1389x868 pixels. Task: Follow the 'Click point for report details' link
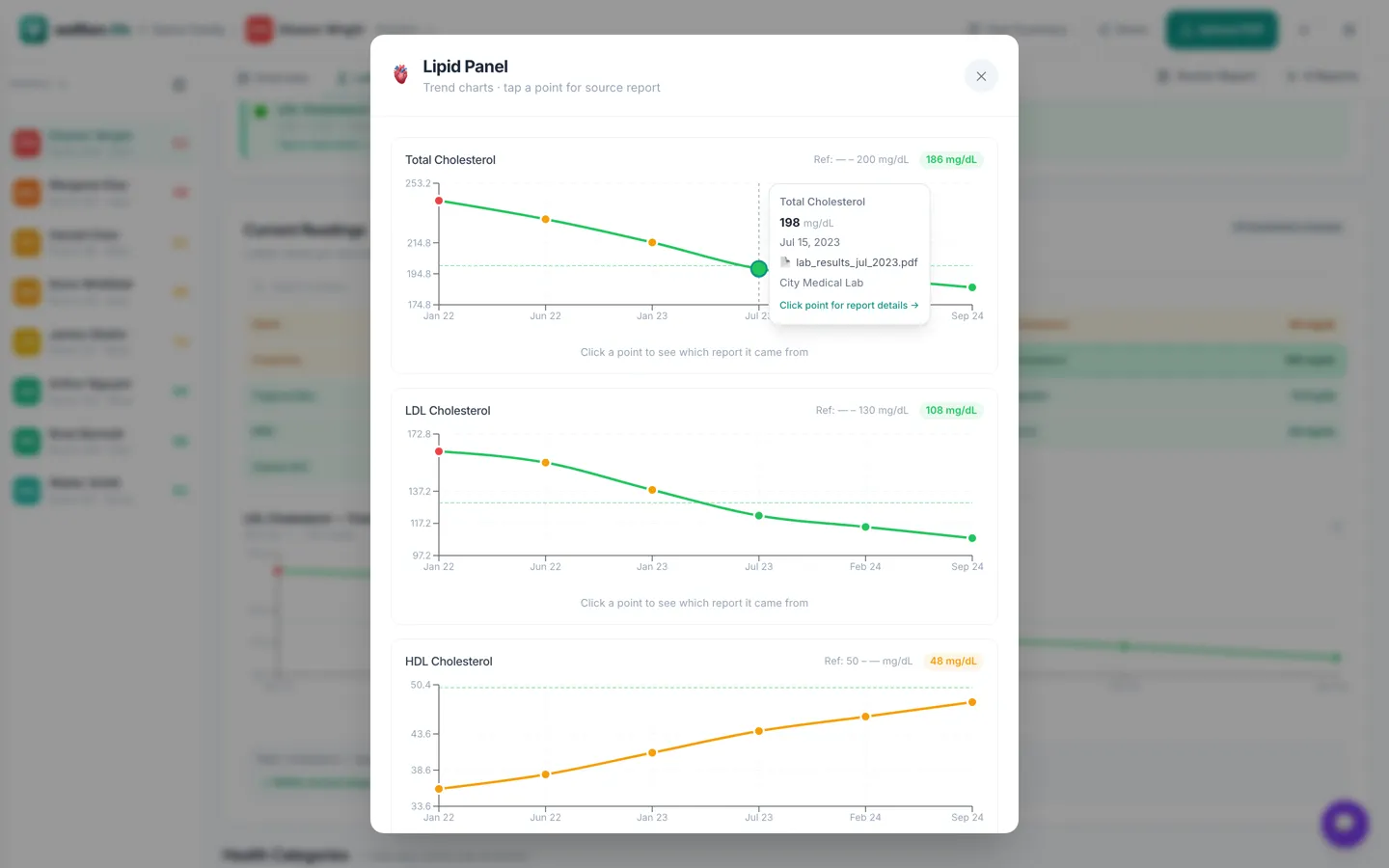tap(849, 306)
